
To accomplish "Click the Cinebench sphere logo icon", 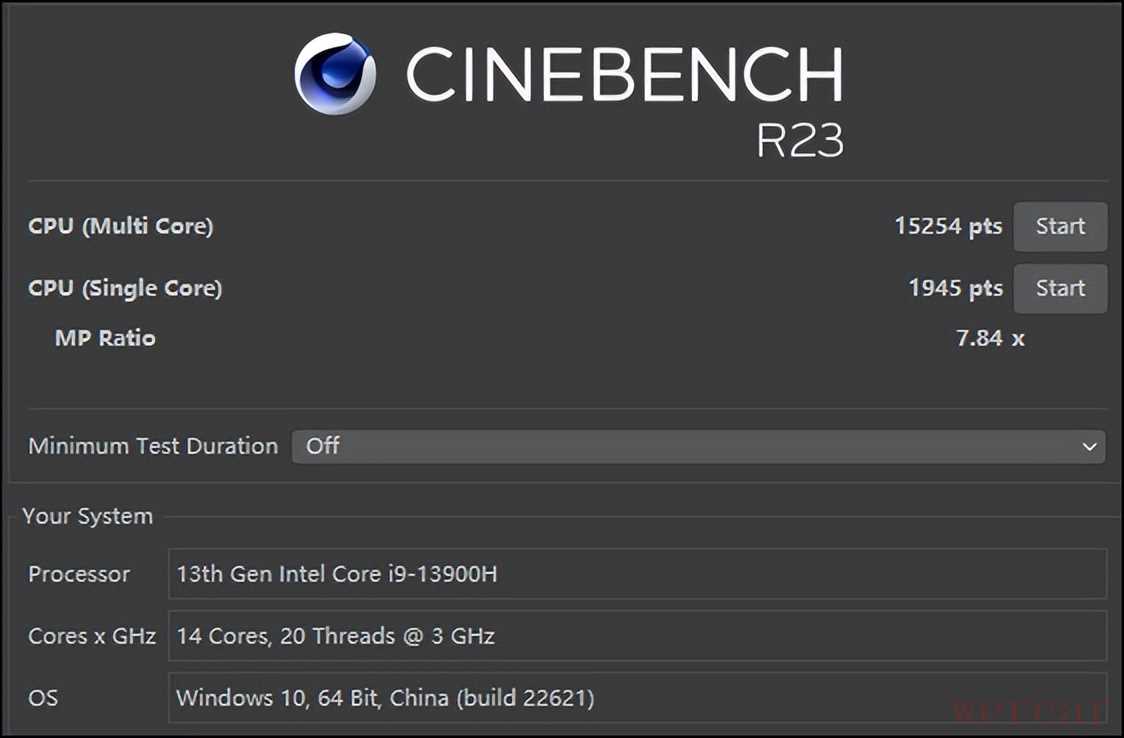I will click(x=336, y=74).
